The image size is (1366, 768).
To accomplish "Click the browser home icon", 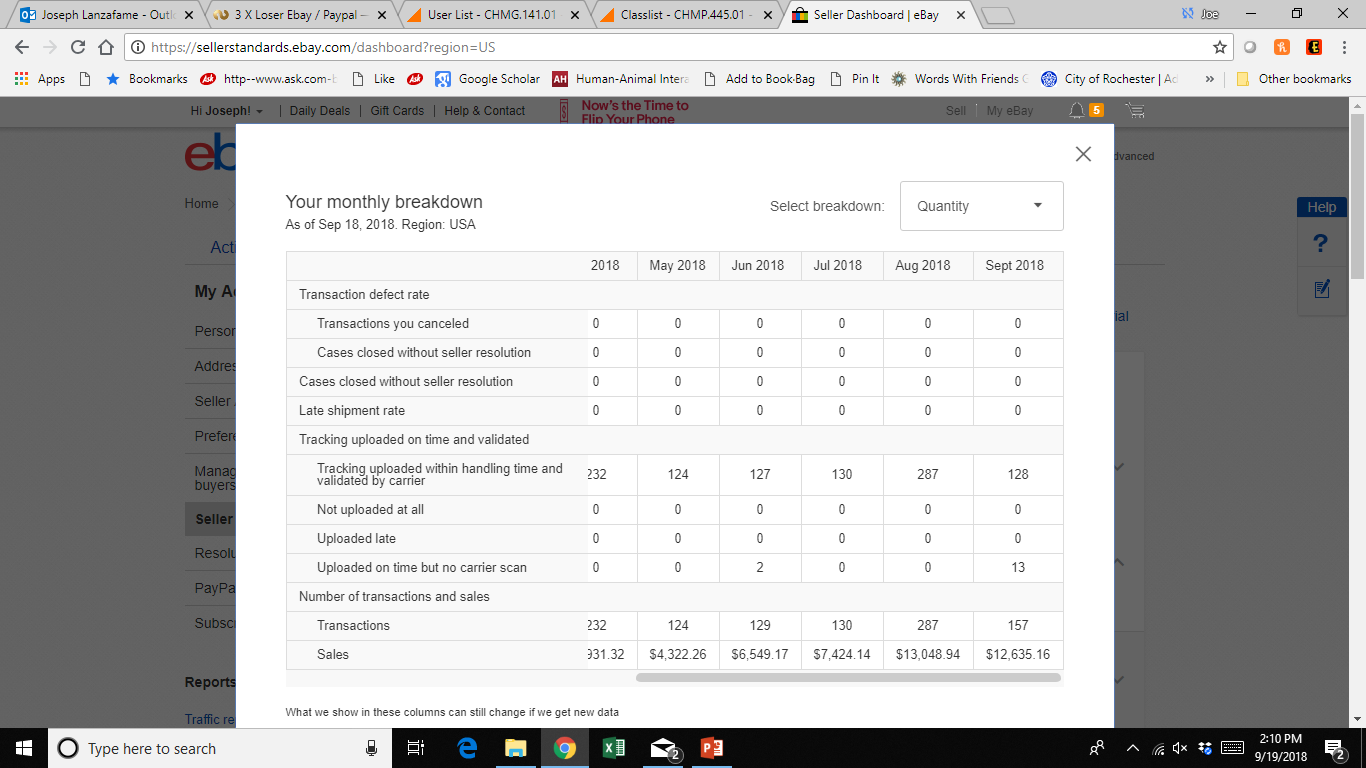I will (105, 47).
